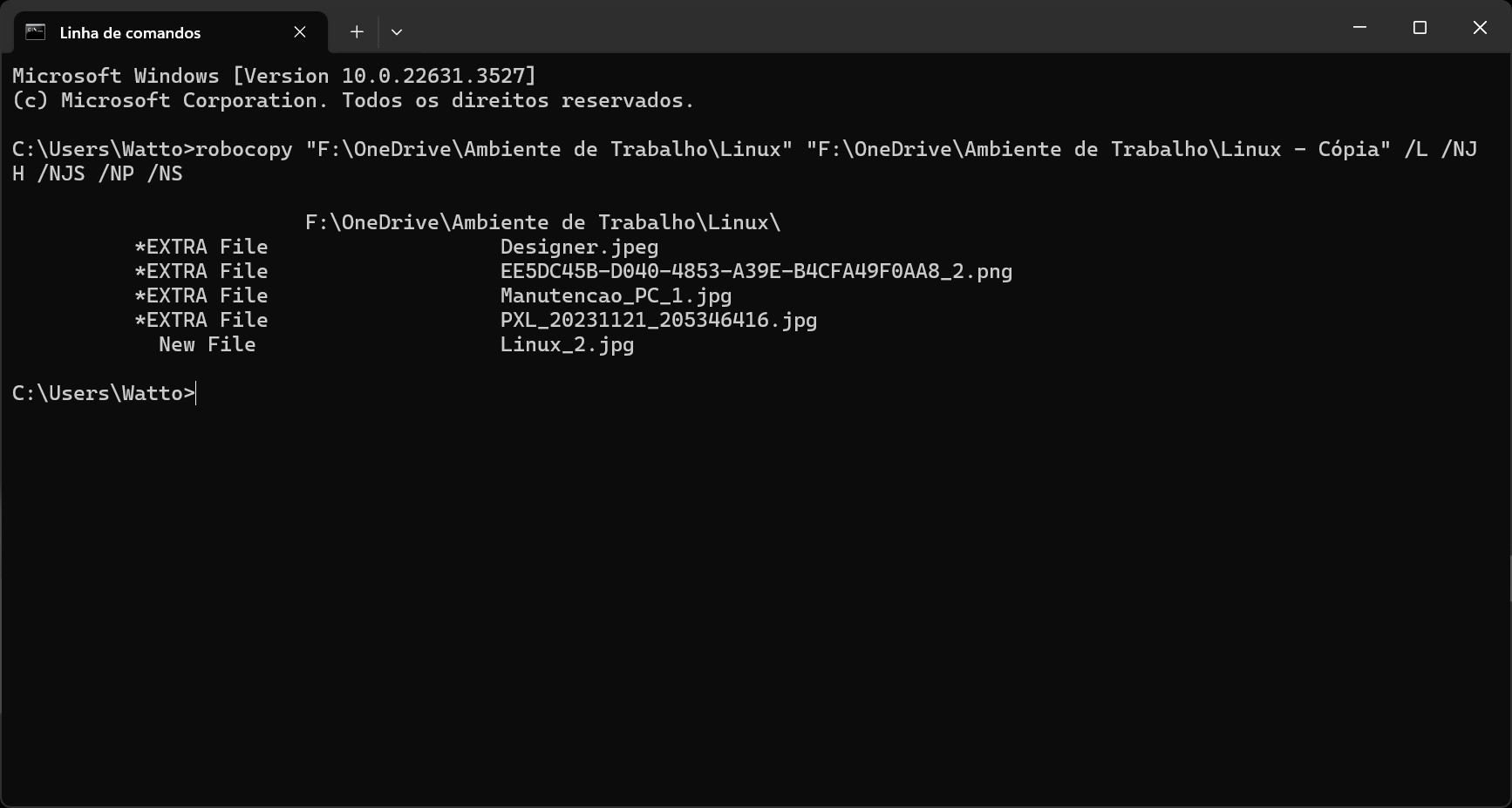The image size is (1512, 808).
Task: Click the Command Prompt icon in the tab
Action: (x=35, y=32)
